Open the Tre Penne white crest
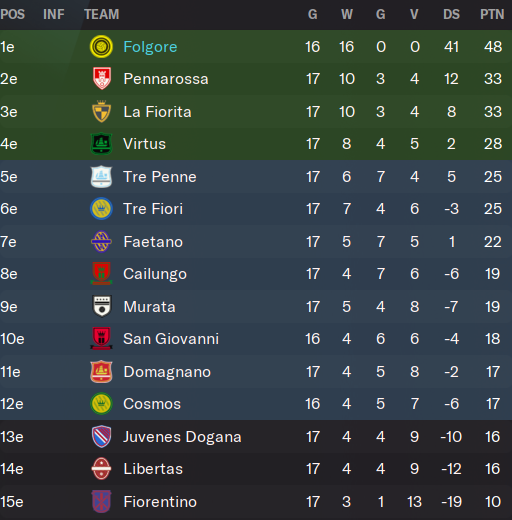The width and height of the screenshot is (512, 520). tap(101, 176)
